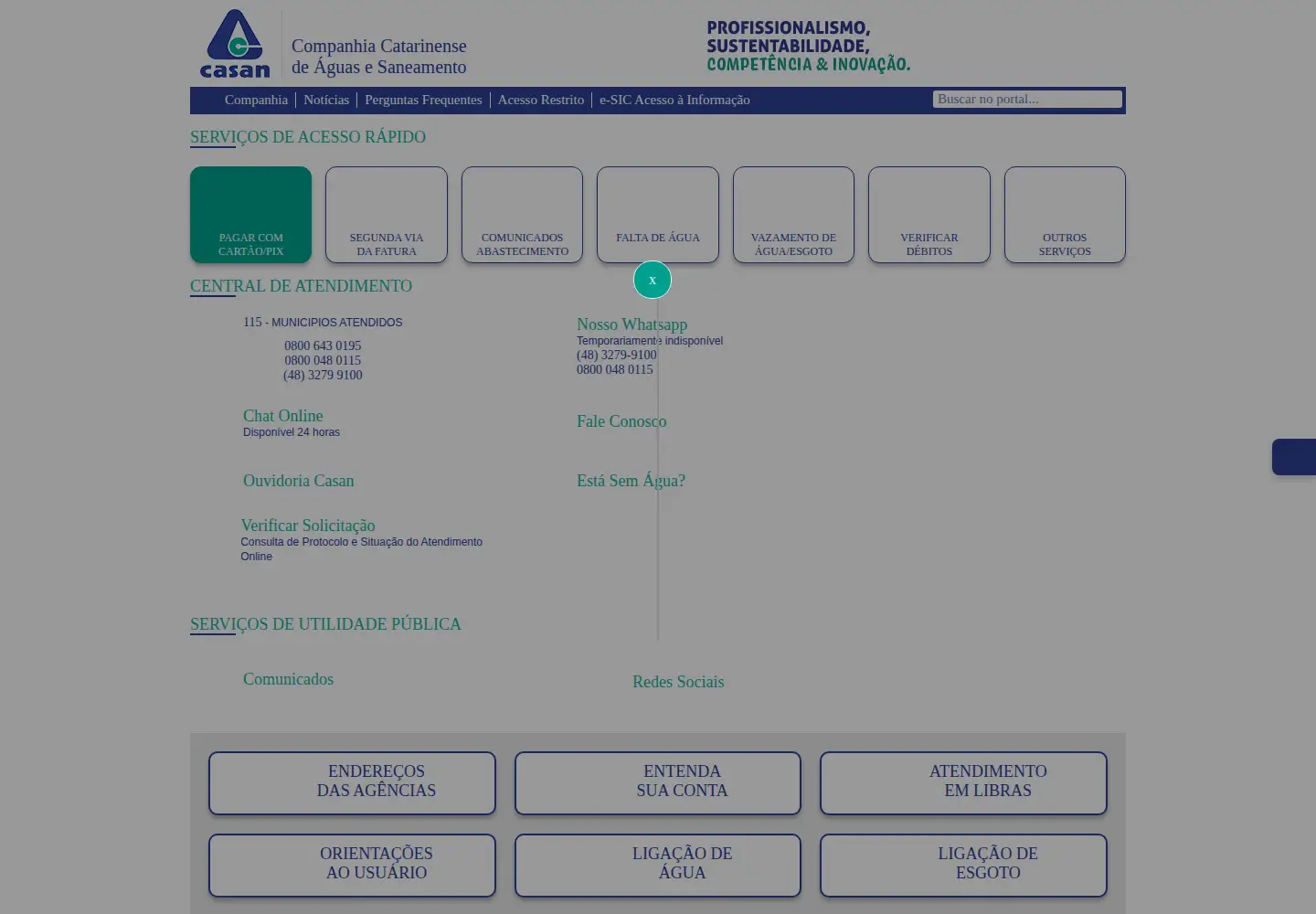Go to the Notícias menu item
This screenshot has height=914, width=1316.
(x=326, y=100)
